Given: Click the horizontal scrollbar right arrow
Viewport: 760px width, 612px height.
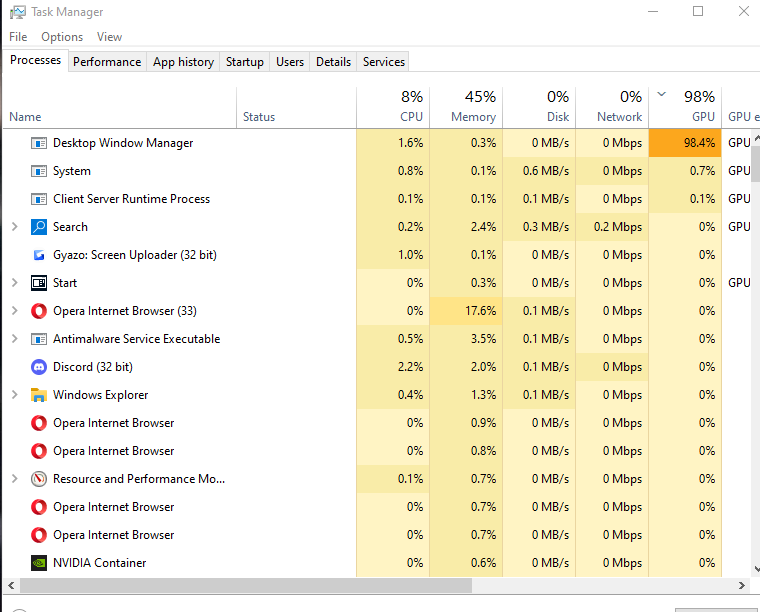Looking at the screenshot, I should [741, 585].
